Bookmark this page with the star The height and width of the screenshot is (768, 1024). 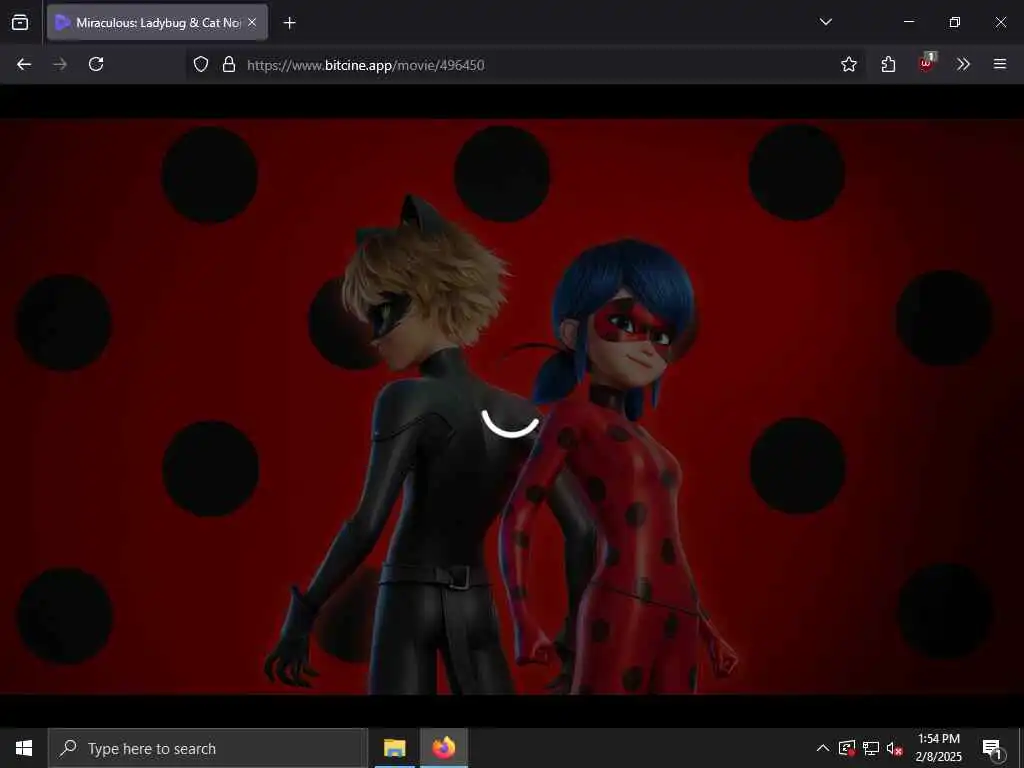(x=849, y=64)
